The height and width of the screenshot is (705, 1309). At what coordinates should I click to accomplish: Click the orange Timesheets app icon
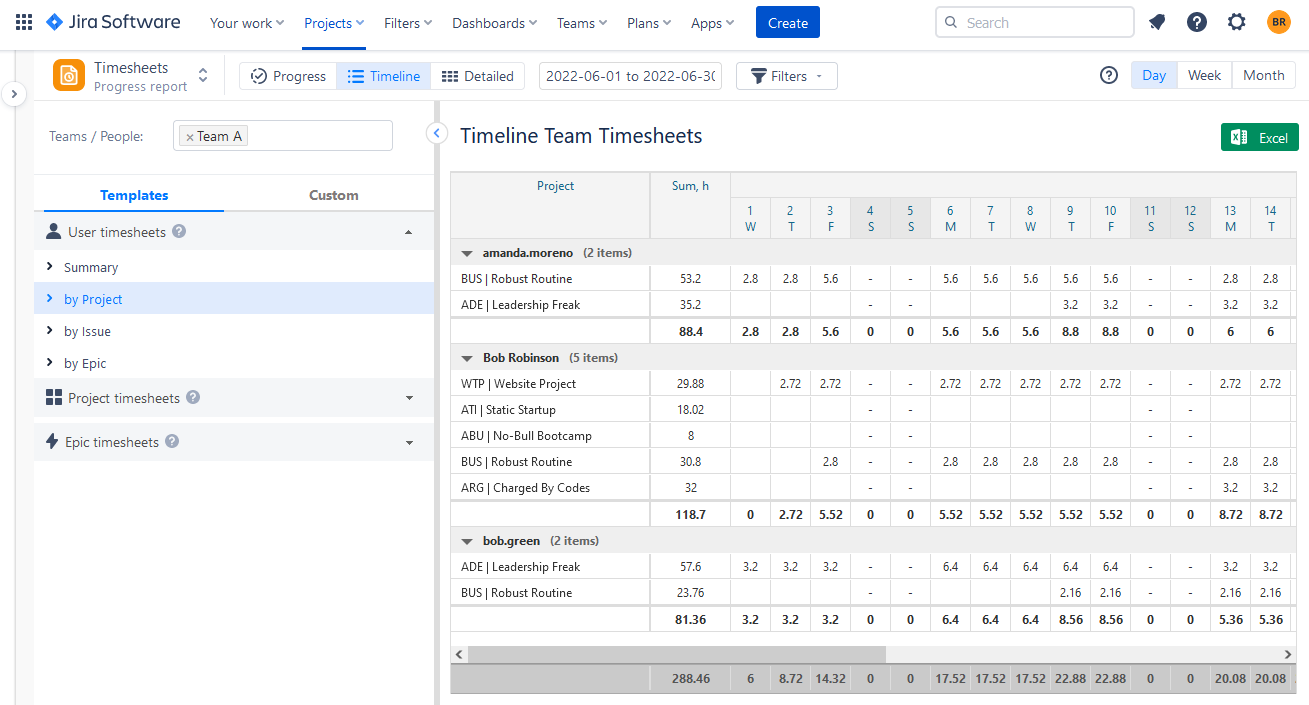(68, 74)
